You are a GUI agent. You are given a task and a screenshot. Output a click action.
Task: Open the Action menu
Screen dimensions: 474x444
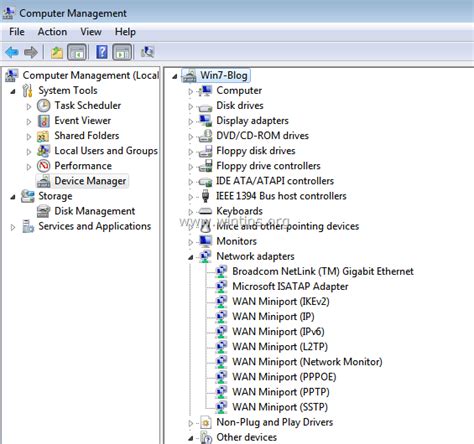point(52,32)
